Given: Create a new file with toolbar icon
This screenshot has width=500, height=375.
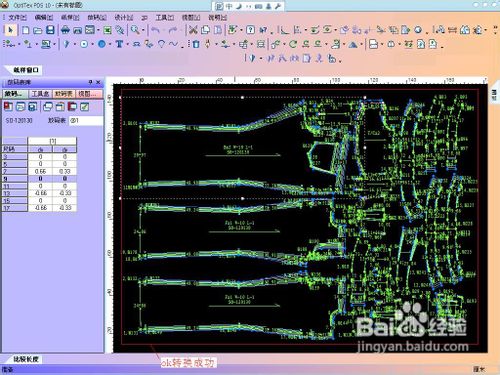Looking at the screenshot, I should click(25, 30).
